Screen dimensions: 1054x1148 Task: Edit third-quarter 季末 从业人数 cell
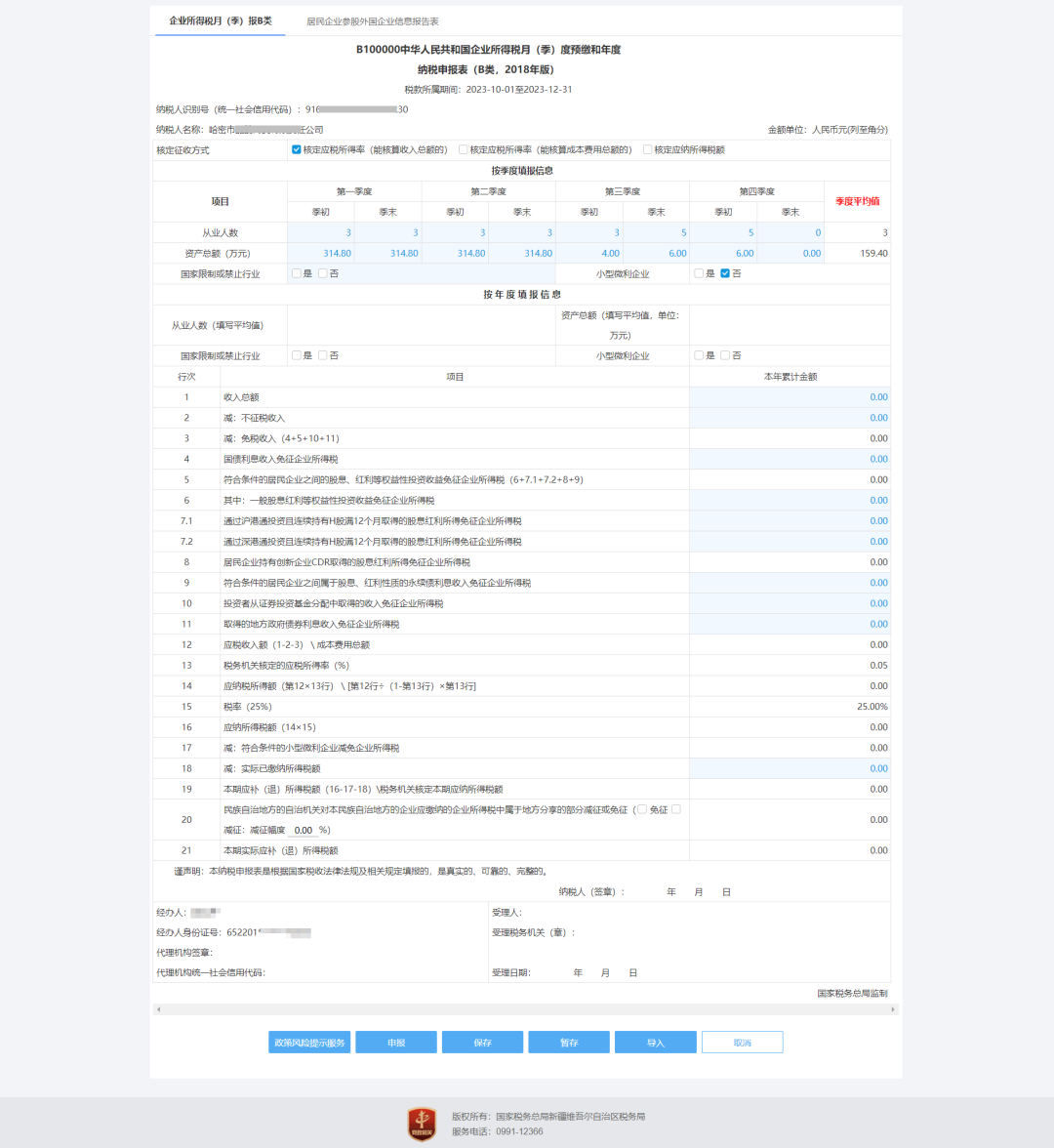click(657, 232)
